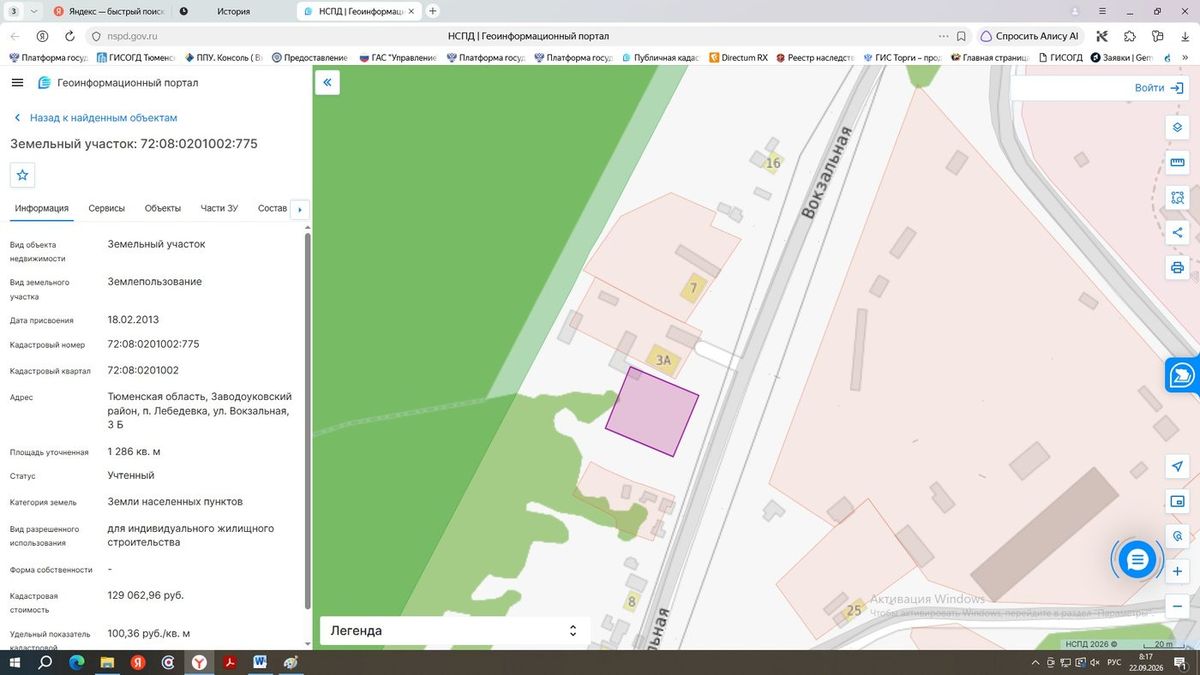The width and height of the screenshot is (1200, 675).
Task: Print the map
Action: pos(1177,268)
